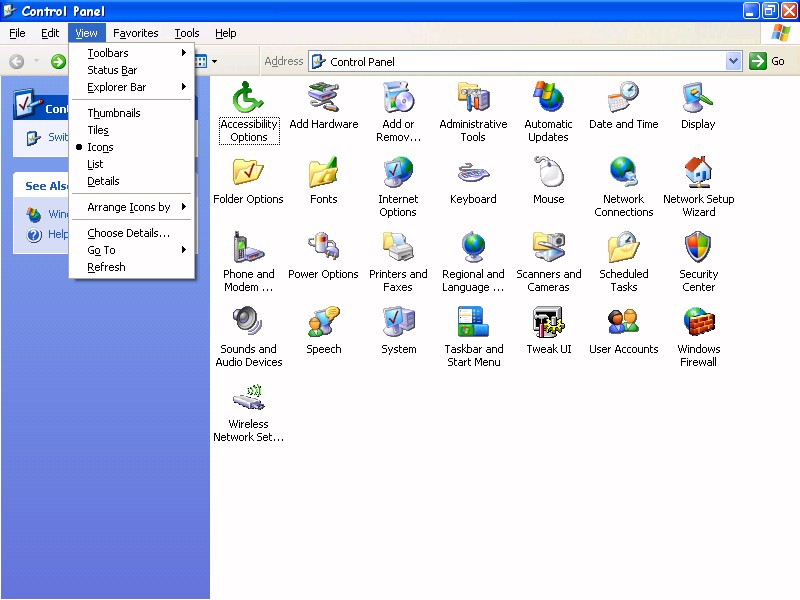Open Windows Update link in See Also
The image size is (800, 600).
pos(47,214)
